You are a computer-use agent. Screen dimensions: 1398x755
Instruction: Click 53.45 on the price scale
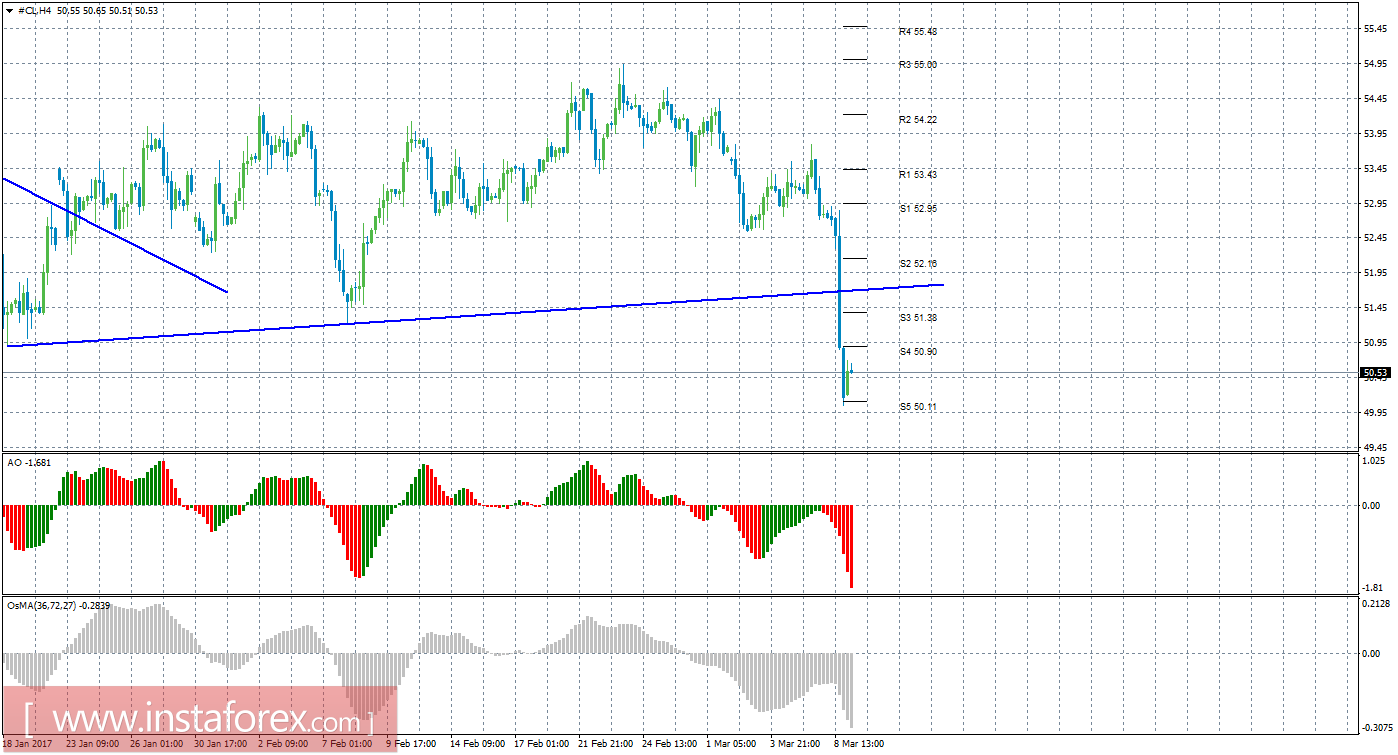pyautogui.click(x=1376, y=168)
